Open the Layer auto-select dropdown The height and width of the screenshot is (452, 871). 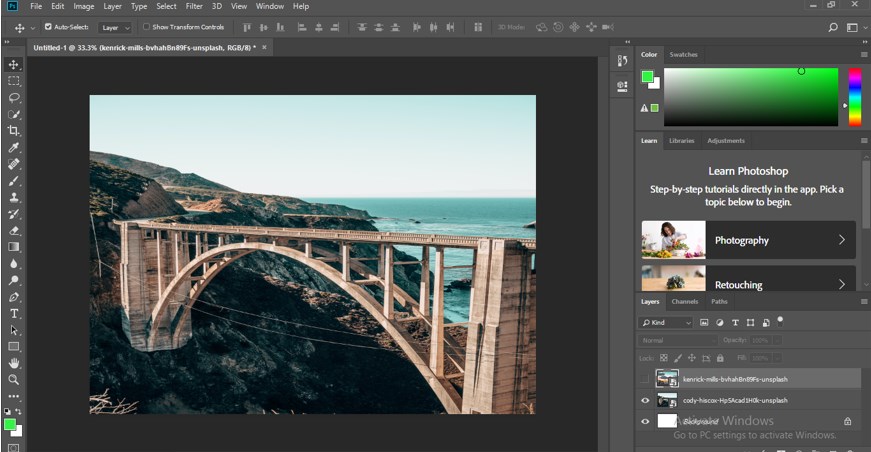point(114,27)
